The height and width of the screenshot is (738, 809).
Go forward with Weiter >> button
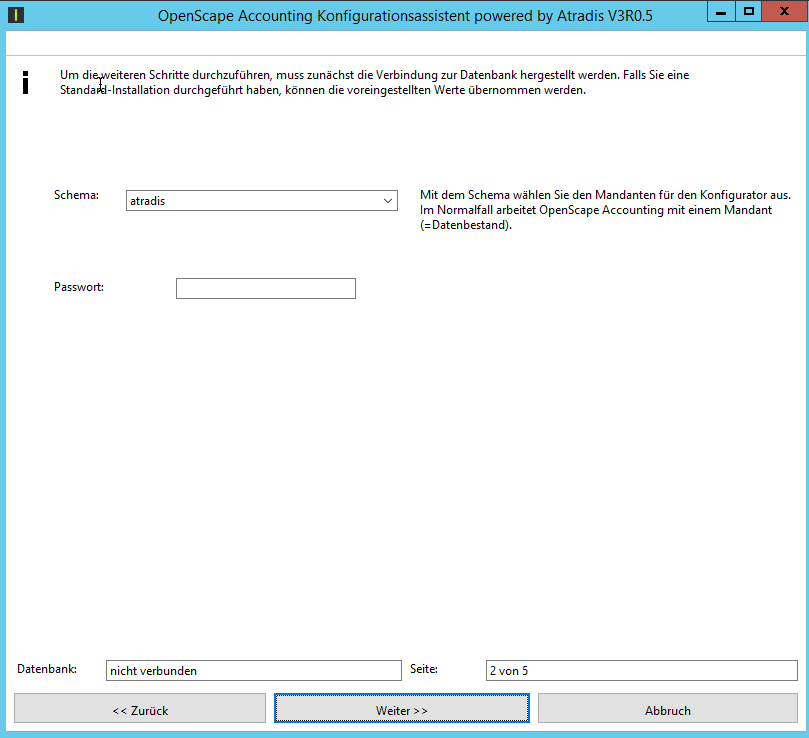(x=401, y=708)
